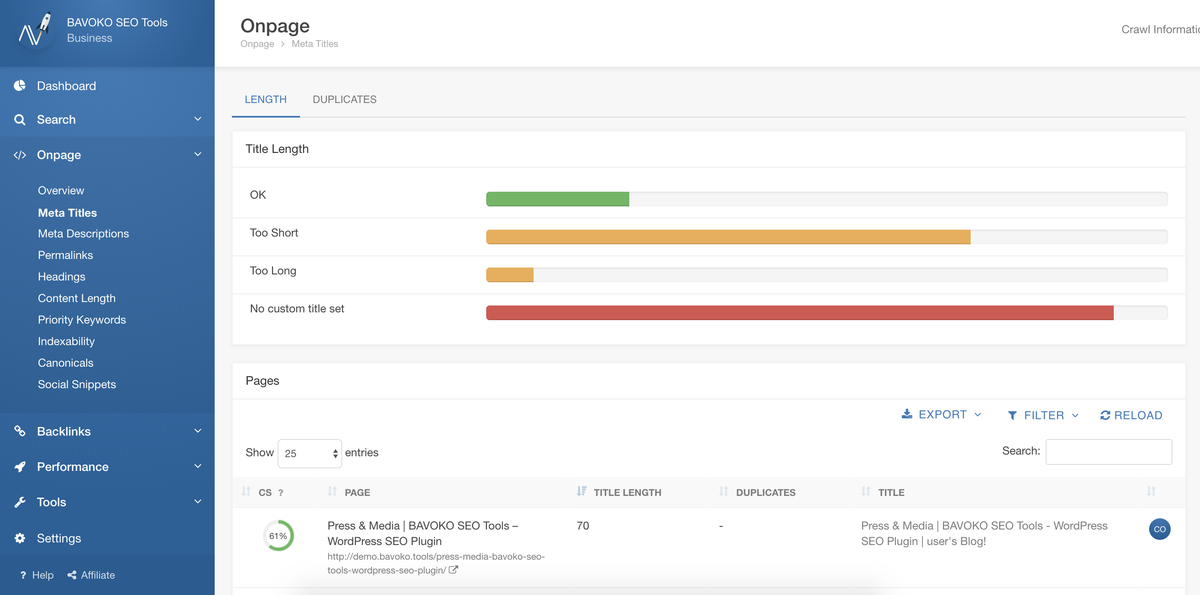Screen dimensions: 1200x595
Task: Open the Export dropdown arrow
Action: [977, 415]
